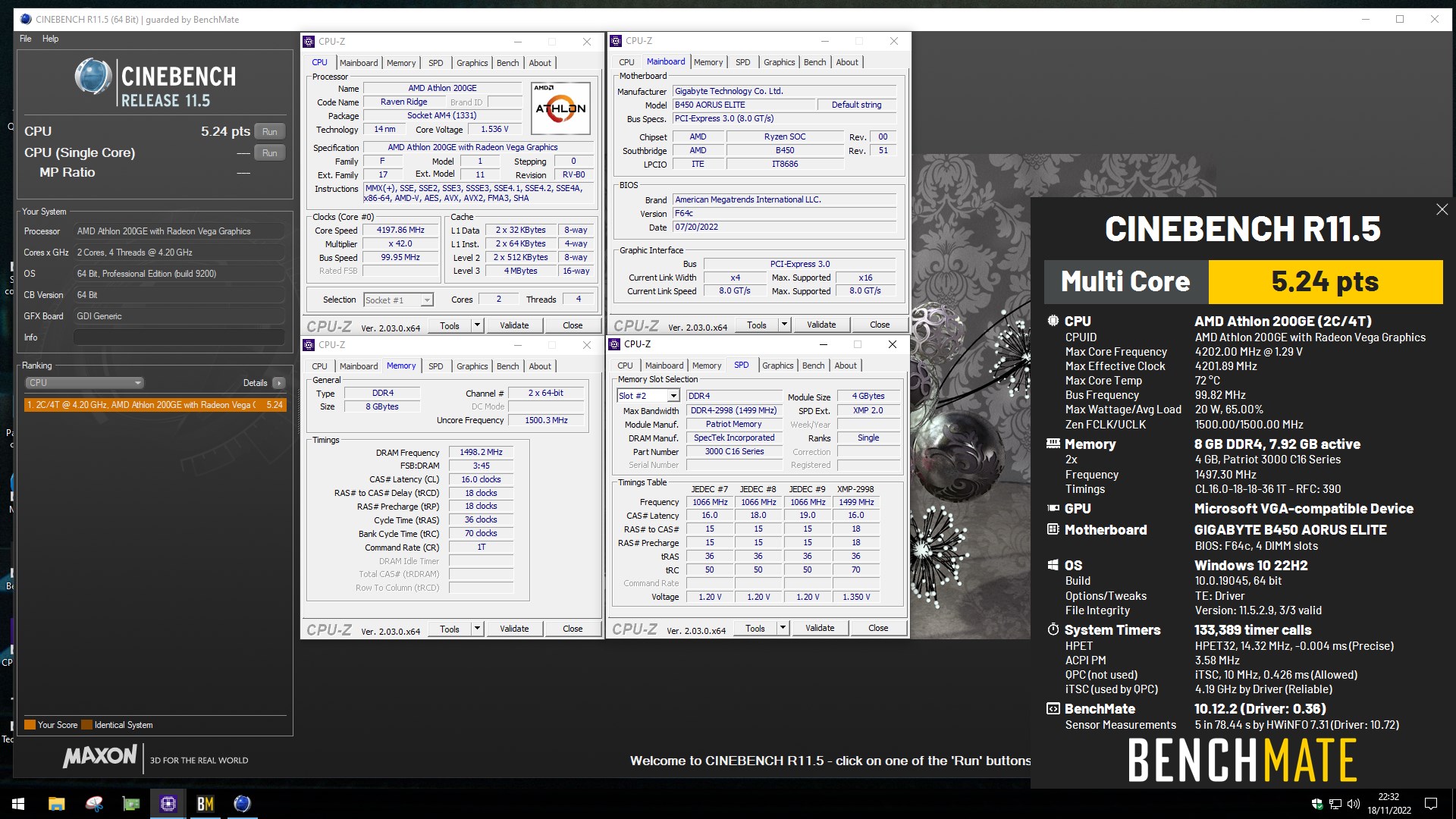Image resolution: width=1456 pixels, height=819 pixels.
Task: Click the Info field in Your System
Action: [x=179, y=337]
